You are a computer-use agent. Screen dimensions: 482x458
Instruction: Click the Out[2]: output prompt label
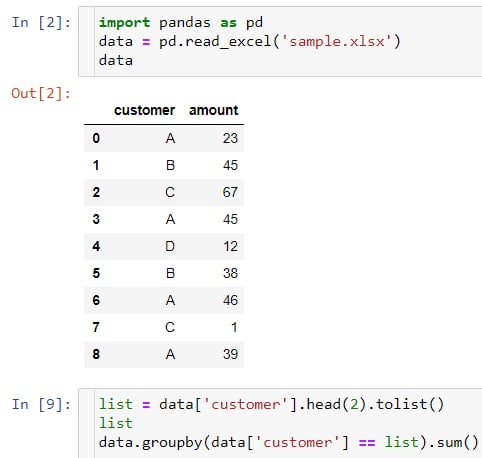(41, 93)
